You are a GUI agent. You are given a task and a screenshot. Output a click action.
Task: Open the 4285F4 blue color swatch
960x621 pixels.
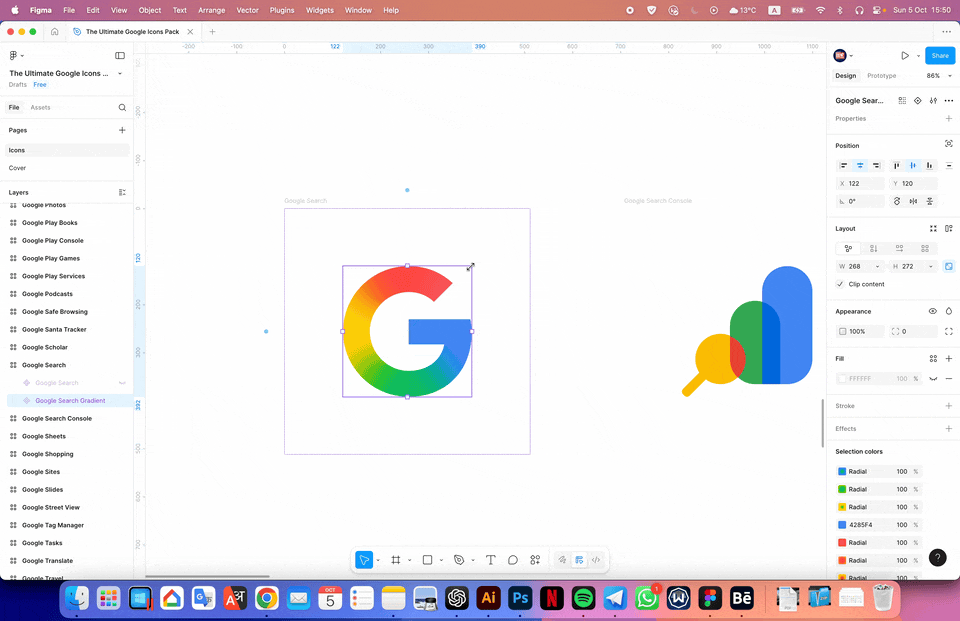click(842, 525)
